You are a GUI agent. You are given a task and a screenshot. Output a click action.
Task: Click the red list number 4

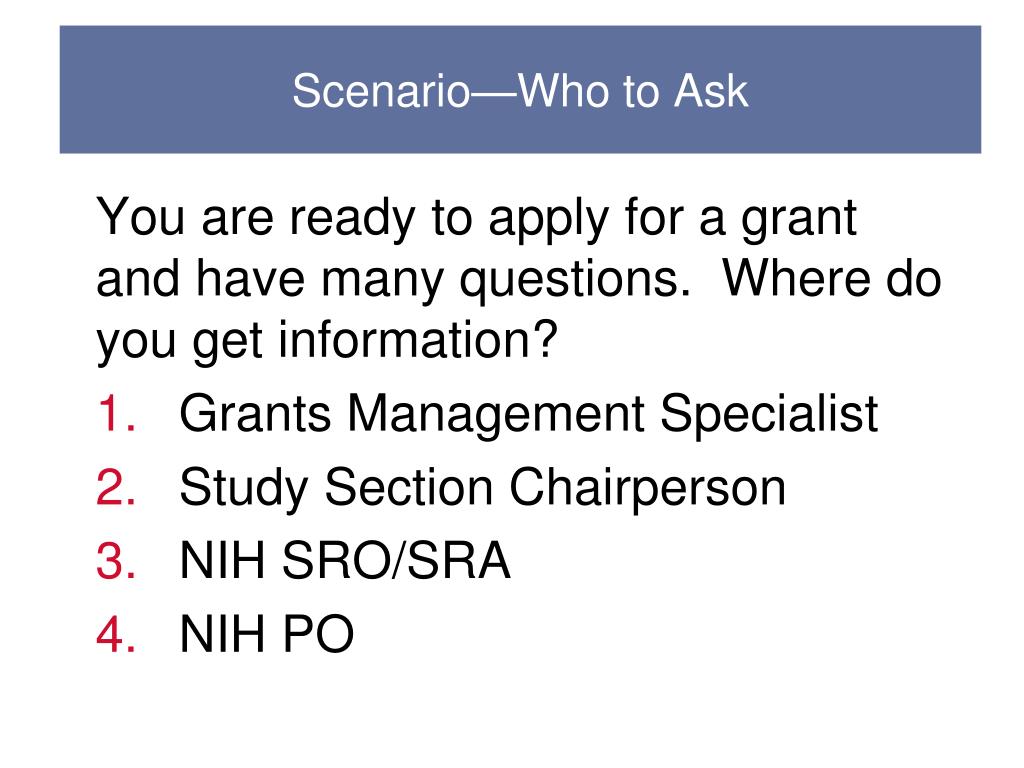[x=116, y=633]
